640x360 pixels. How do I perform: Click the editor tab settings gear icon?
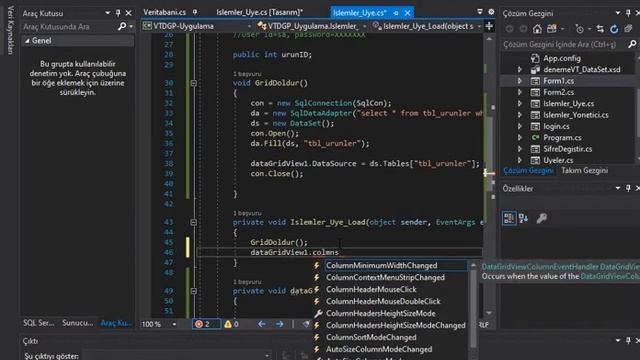(491, 12)
